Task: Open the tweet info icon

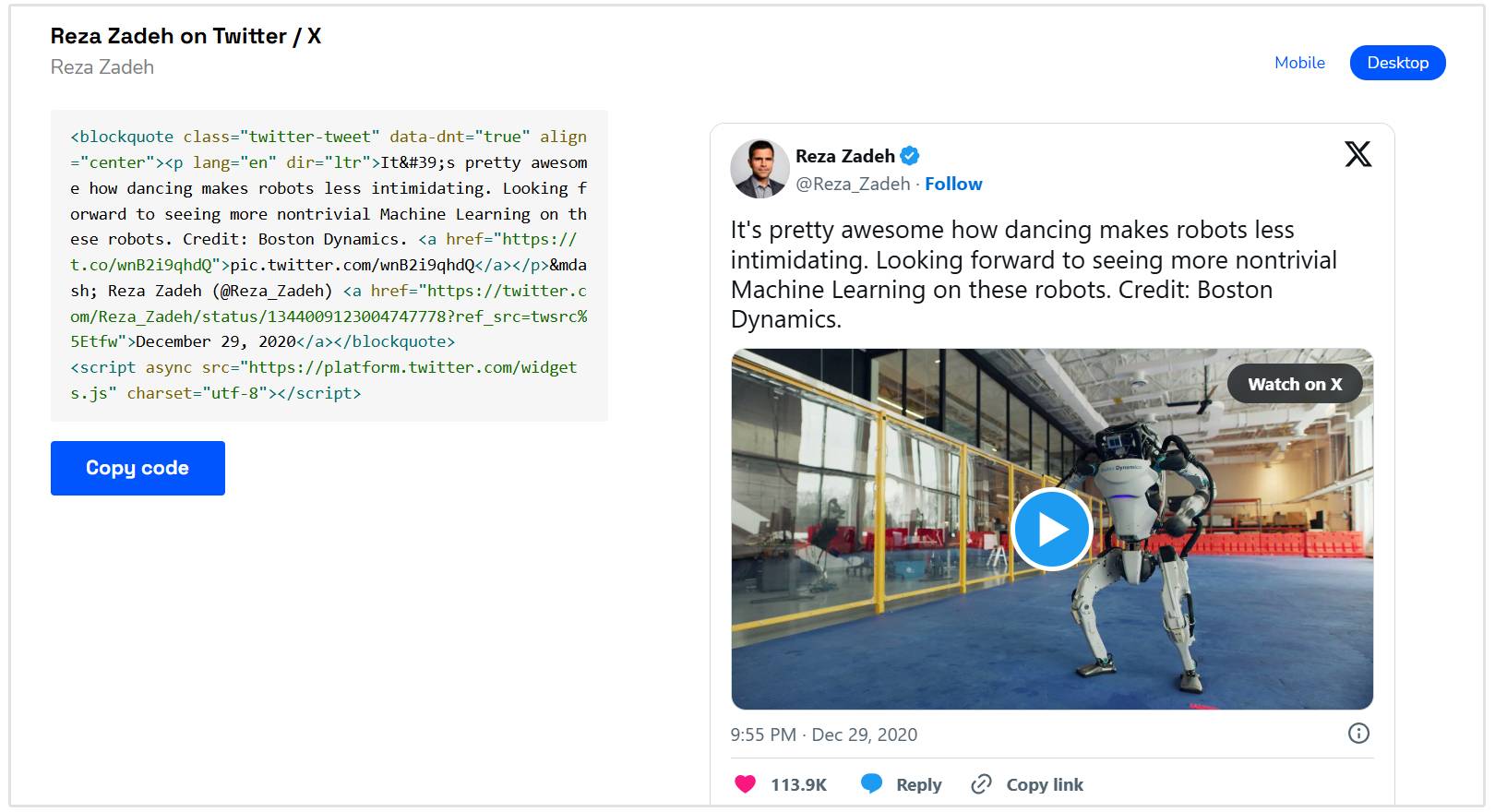Action: [1358, 734]
